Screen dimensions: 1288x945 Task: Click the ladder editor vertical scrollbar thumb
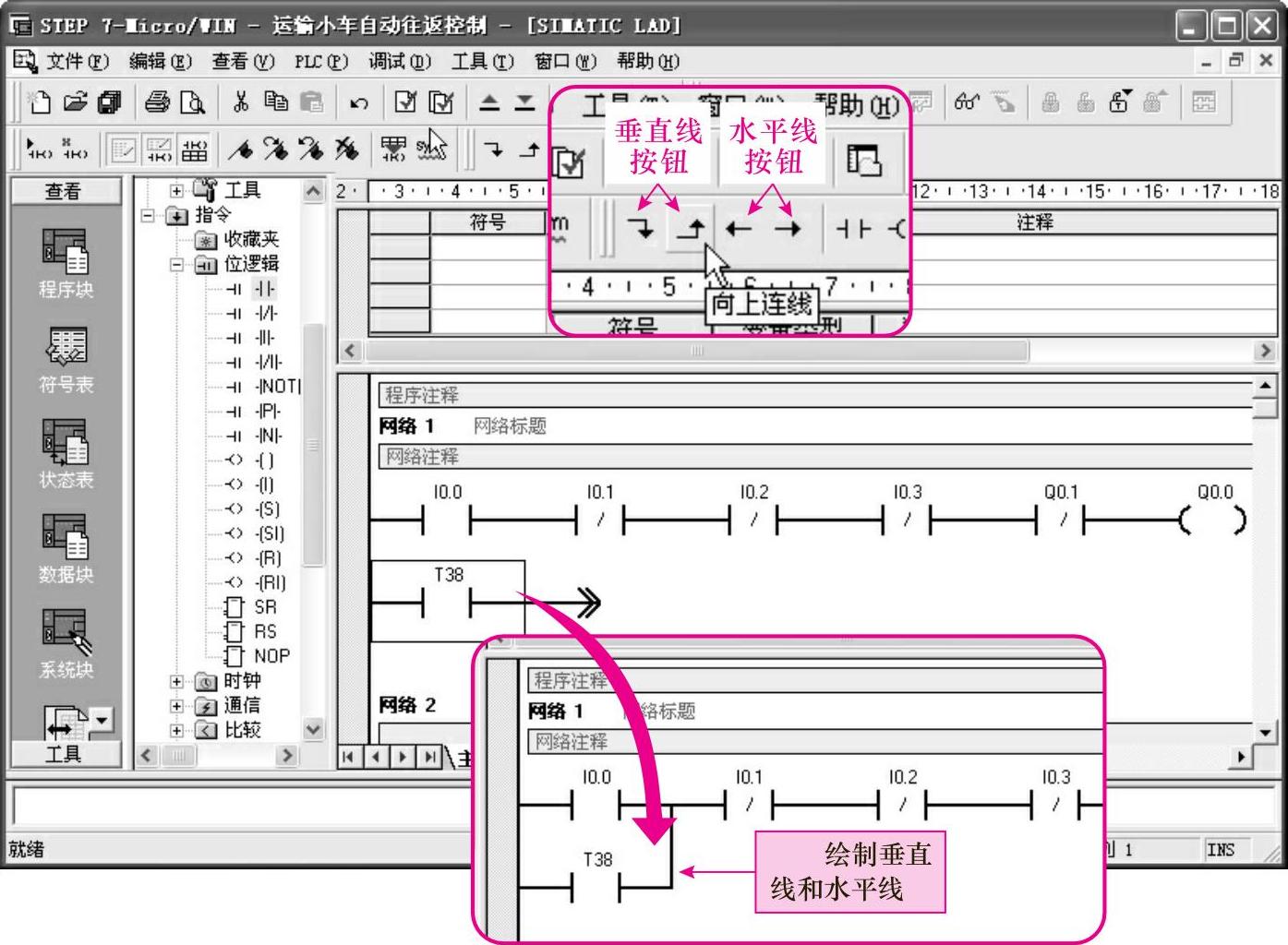pos(1264,408)
